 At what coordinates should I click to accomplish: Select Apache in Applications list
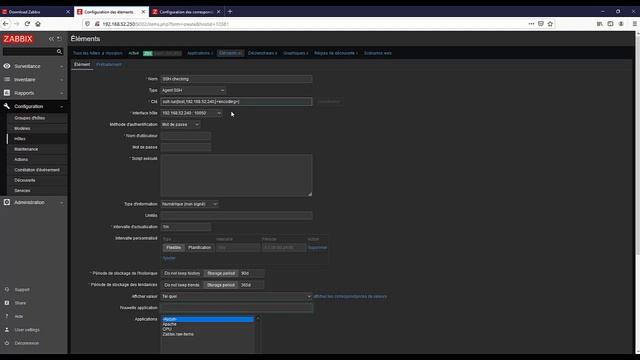[x=207, y=324]
